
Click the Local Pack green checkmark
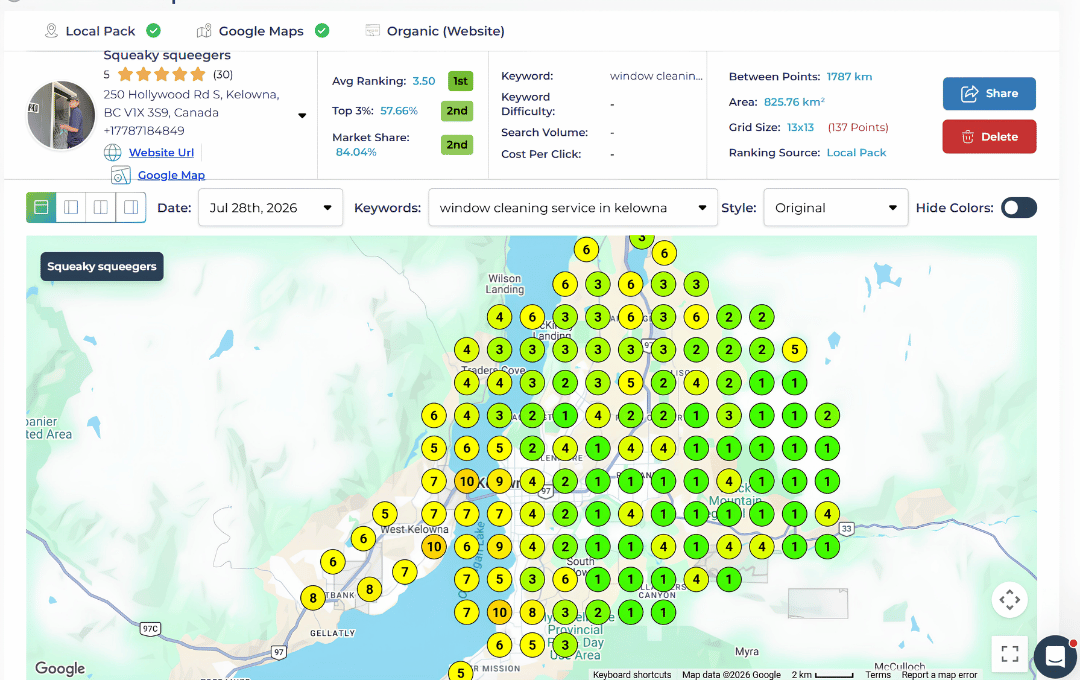(154, 30)
